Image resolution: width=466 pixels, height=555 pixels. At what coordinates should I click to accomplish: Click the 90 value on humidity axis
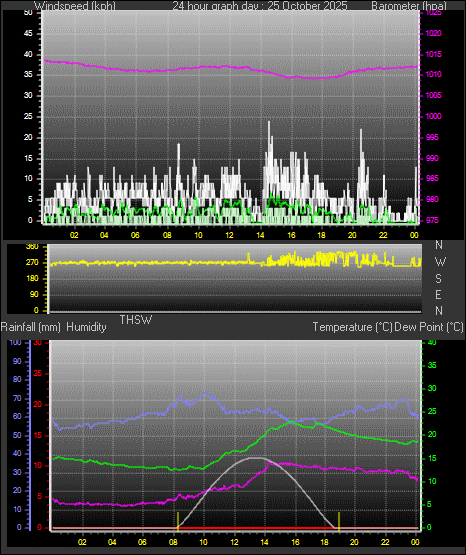point(17,361)
